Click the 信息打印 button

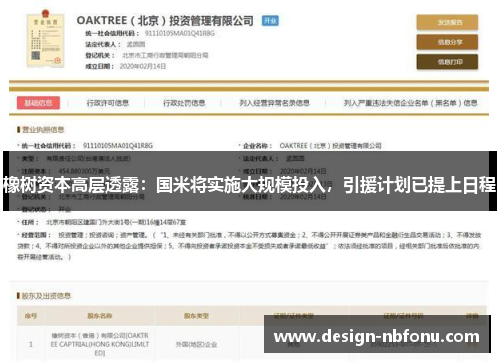[x=447, y=62]
